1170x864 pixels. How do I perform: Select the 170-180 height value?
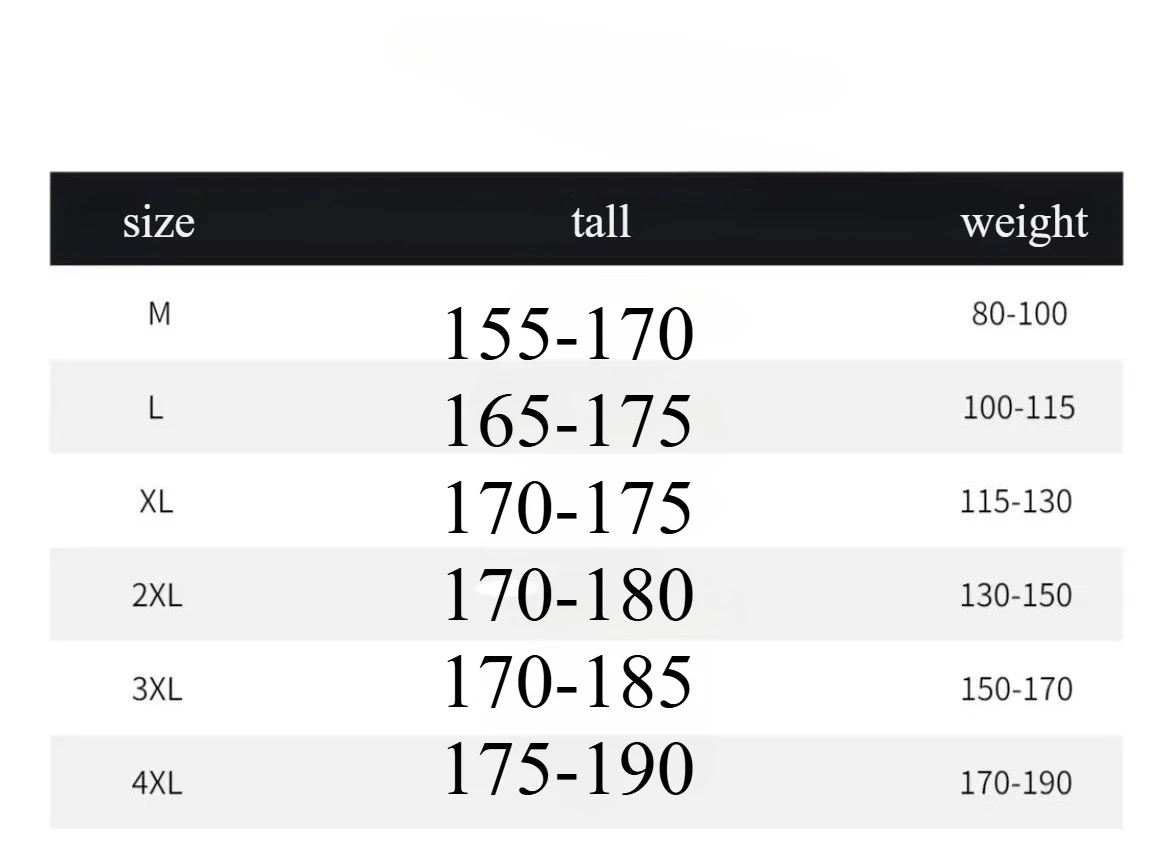[567, 593]
